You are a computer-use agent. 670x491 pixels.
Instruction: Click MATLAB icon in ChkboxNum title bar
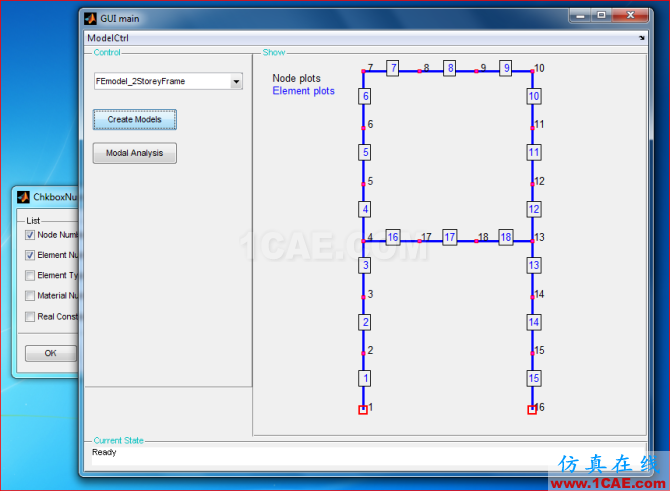(23, 197)
